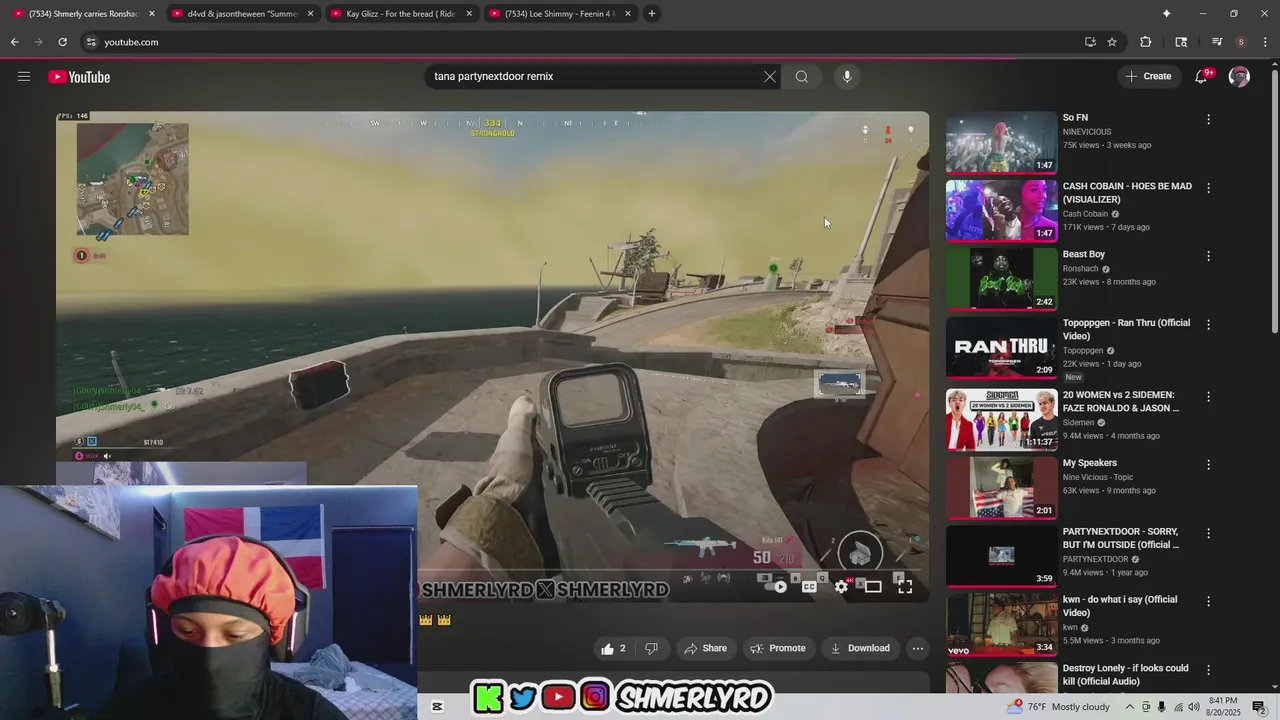Open options menu for My Speakers video
Image resolution: width=1280 pixels, height=720 pixels.
1208,465
